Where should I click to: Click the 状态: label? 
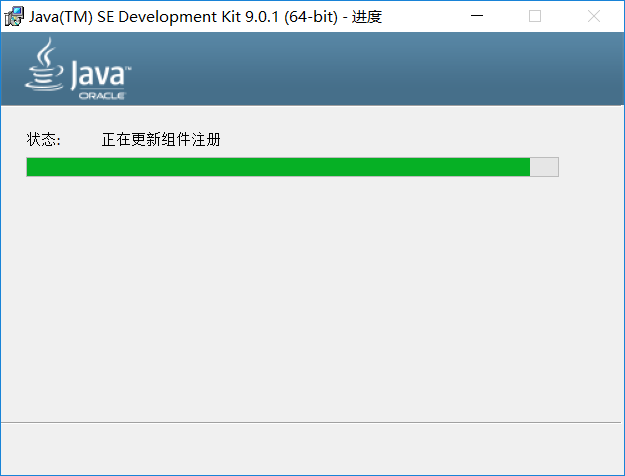coord(43,140)
